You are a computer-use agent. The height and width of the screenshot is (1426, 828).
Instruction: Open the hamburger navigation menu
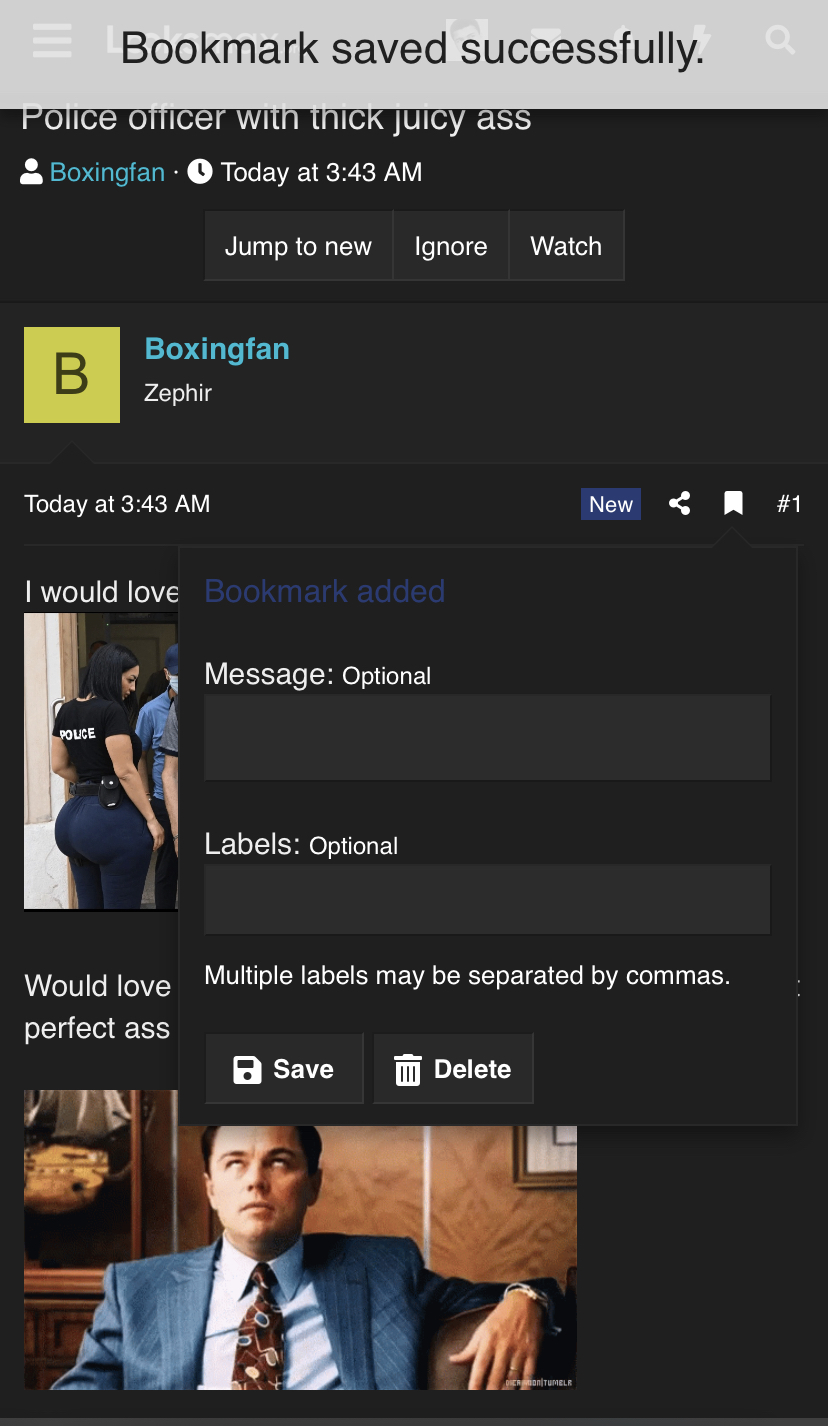(x=52, y=41)
